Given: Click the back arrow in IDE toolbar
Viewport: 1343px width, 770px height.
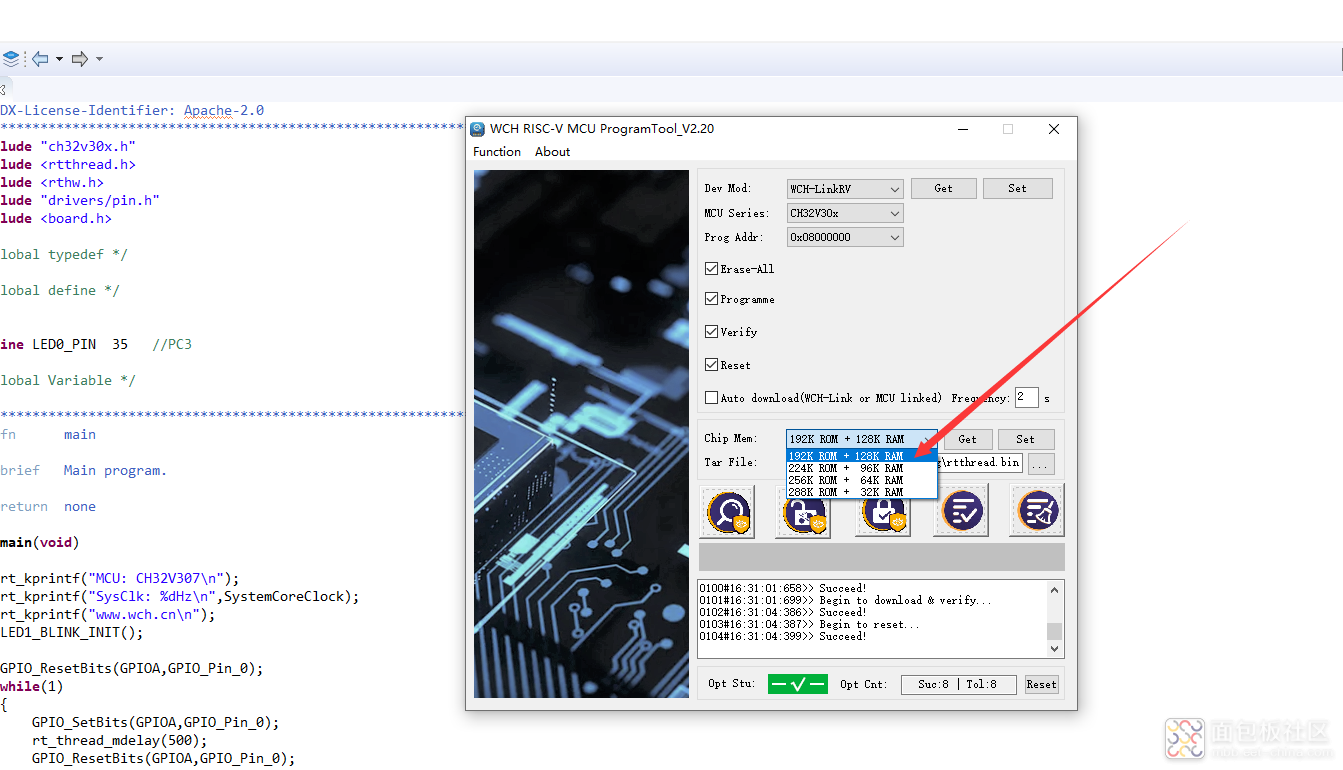Looking at the screenshot, I should 40,59.
